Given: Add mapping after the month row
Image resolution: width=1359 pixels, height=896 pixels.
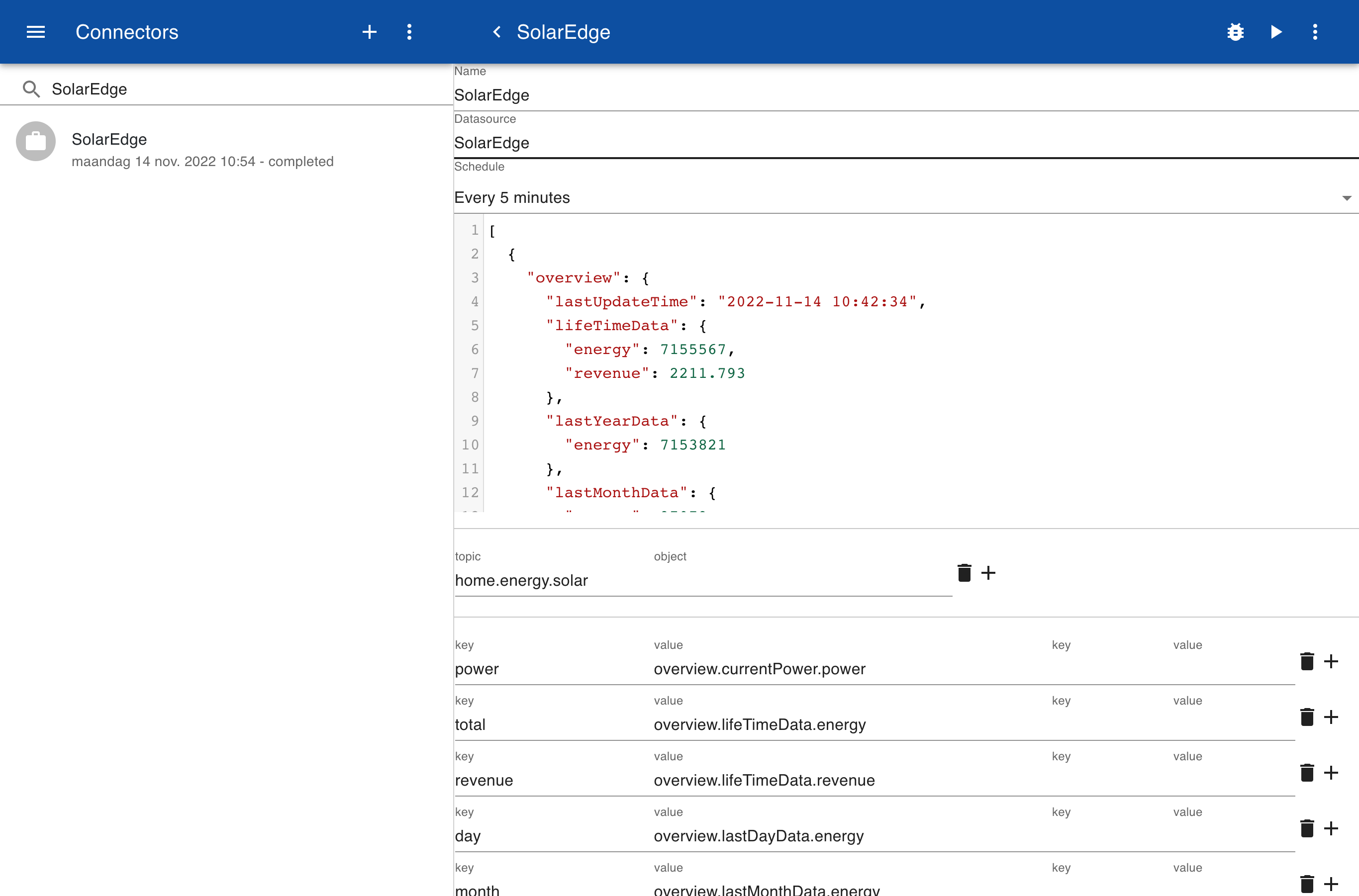Looking at the screenshot, I should coord(1331,884).
